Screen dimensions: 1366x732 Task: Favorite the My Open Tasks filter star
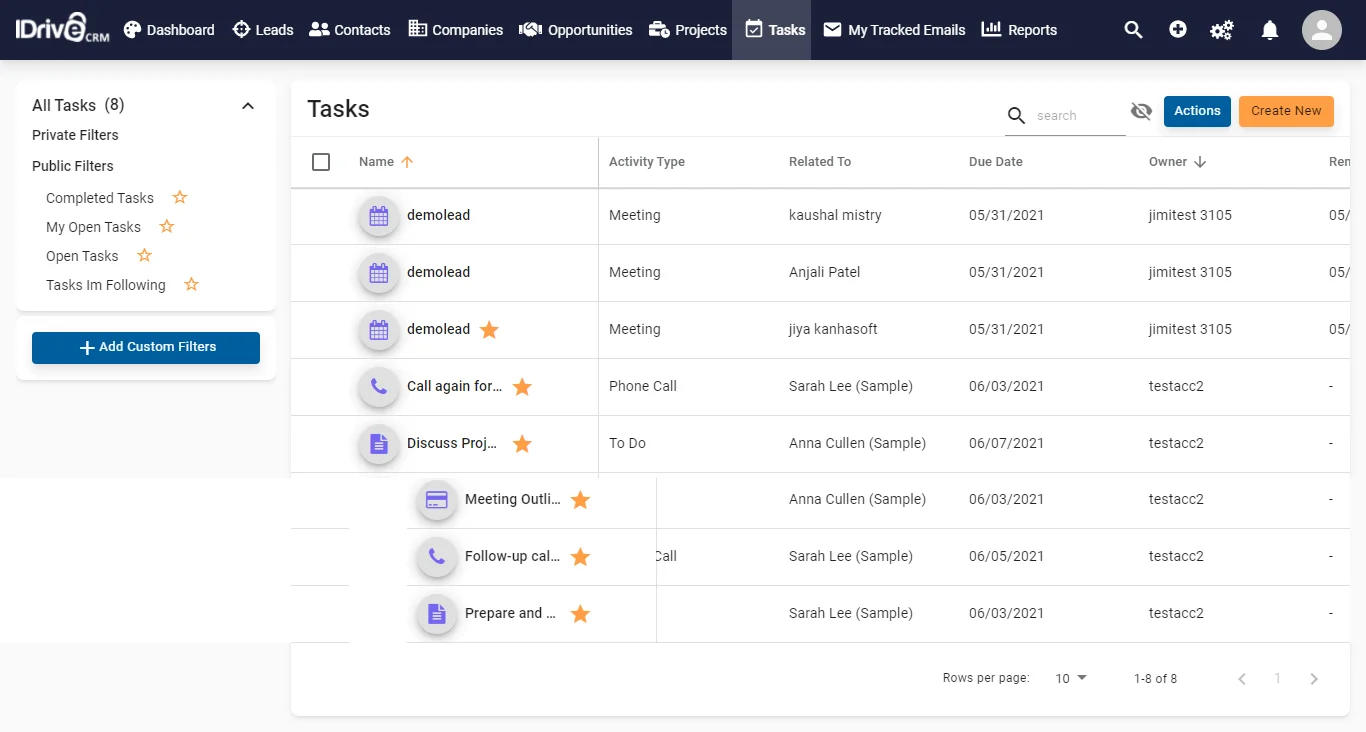pyautogui.click(x=167, y=226)
